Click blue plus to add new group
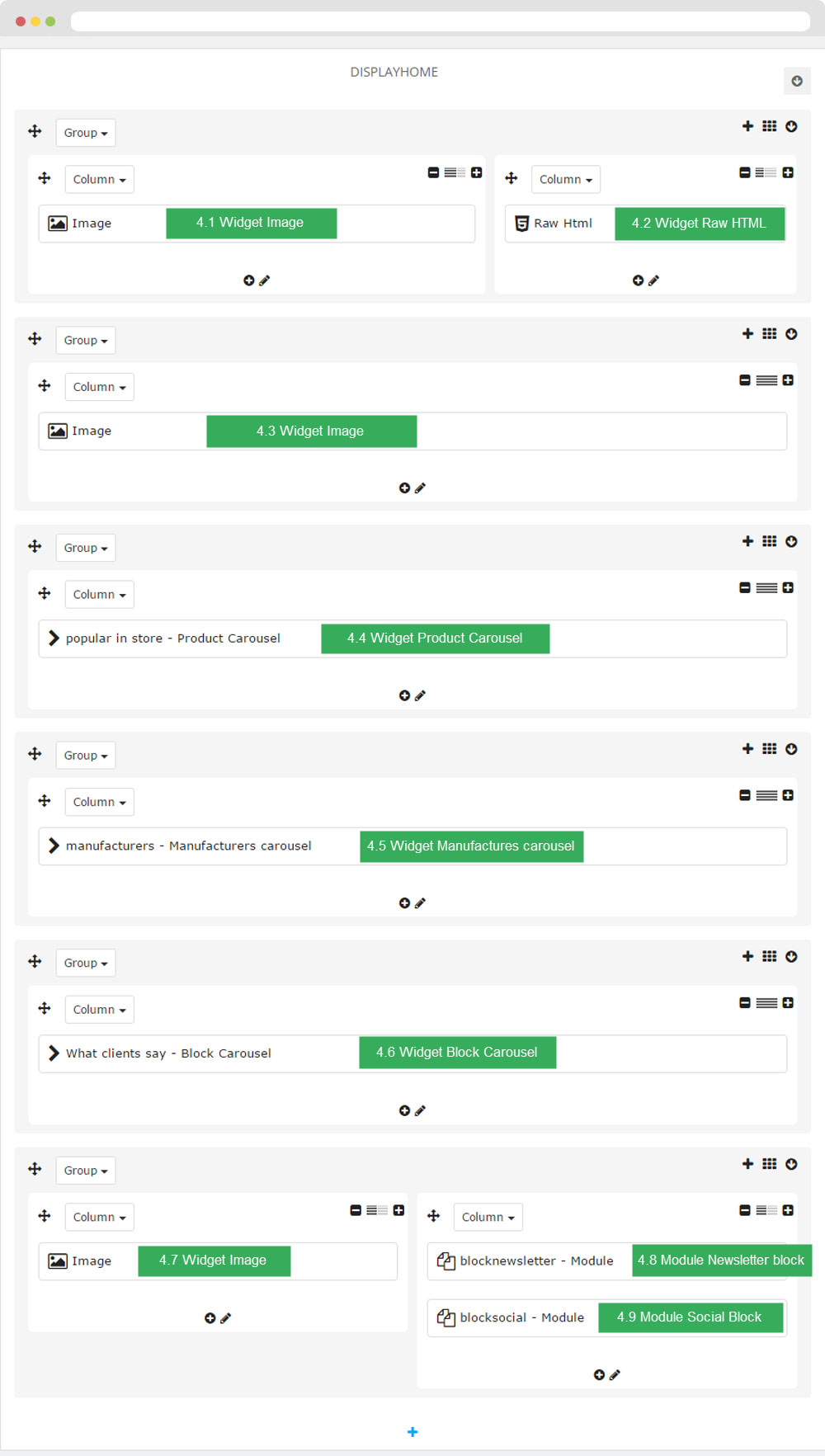The width and height of the screenshot is (825, 1456). [412, 1432]
